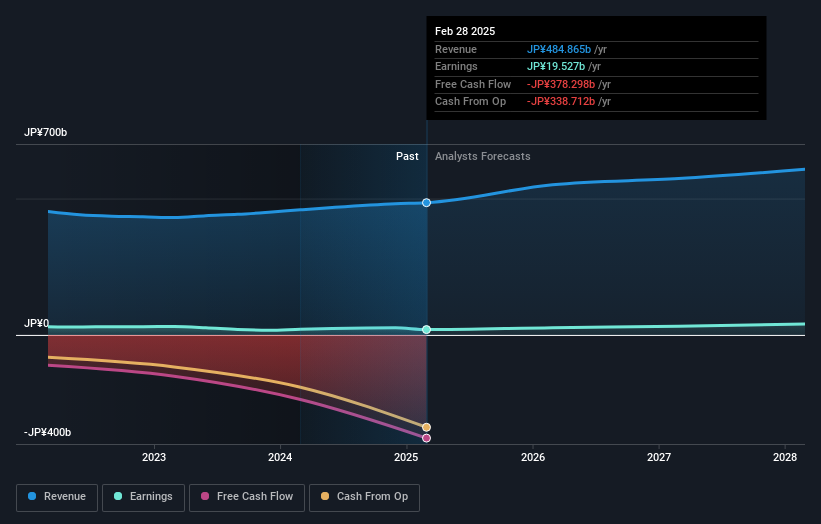821x524 pixels.
Task: Click the blue Revenue data point marker
Action: pos(426,203)
